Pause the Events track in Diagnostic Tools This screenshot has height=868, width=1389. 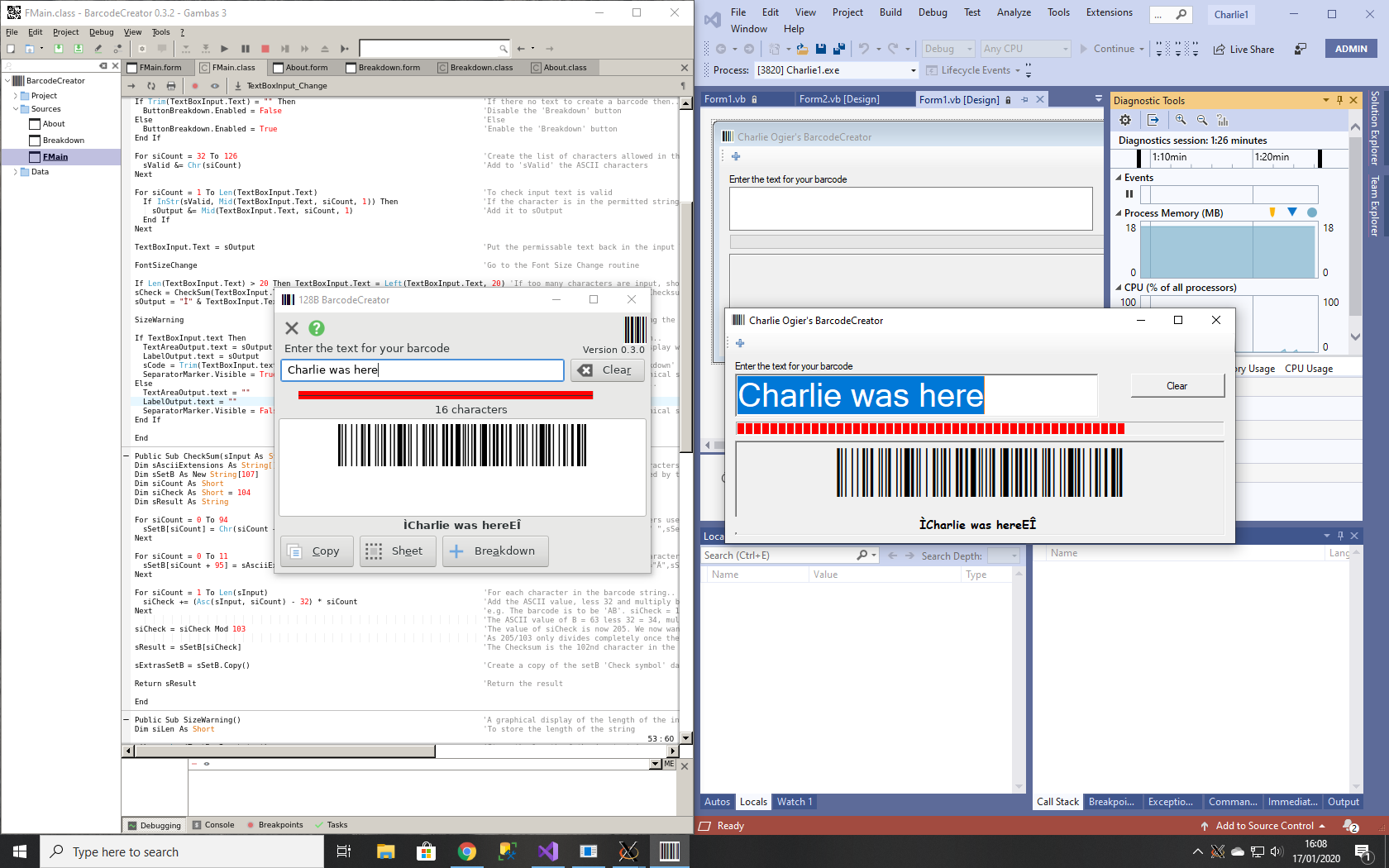click(1129, 194)
